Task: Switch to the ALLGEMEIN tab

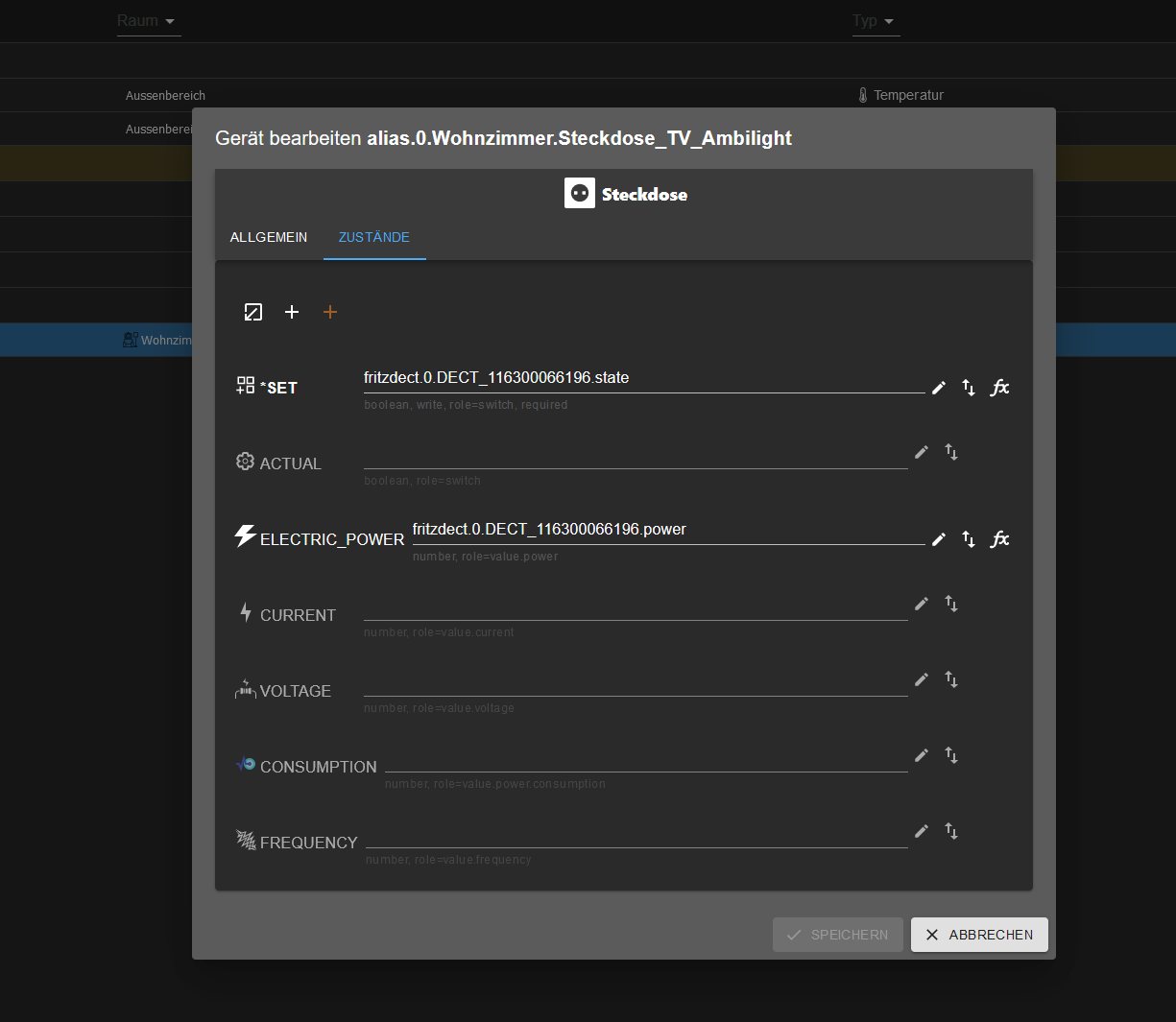Action: coord(269,237)
